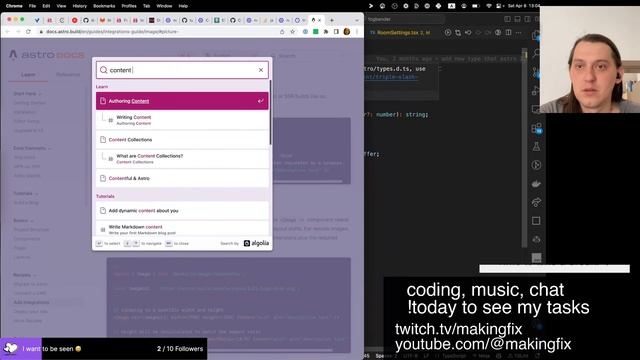Open the Docker whale view in VS Code

point(536,184)
